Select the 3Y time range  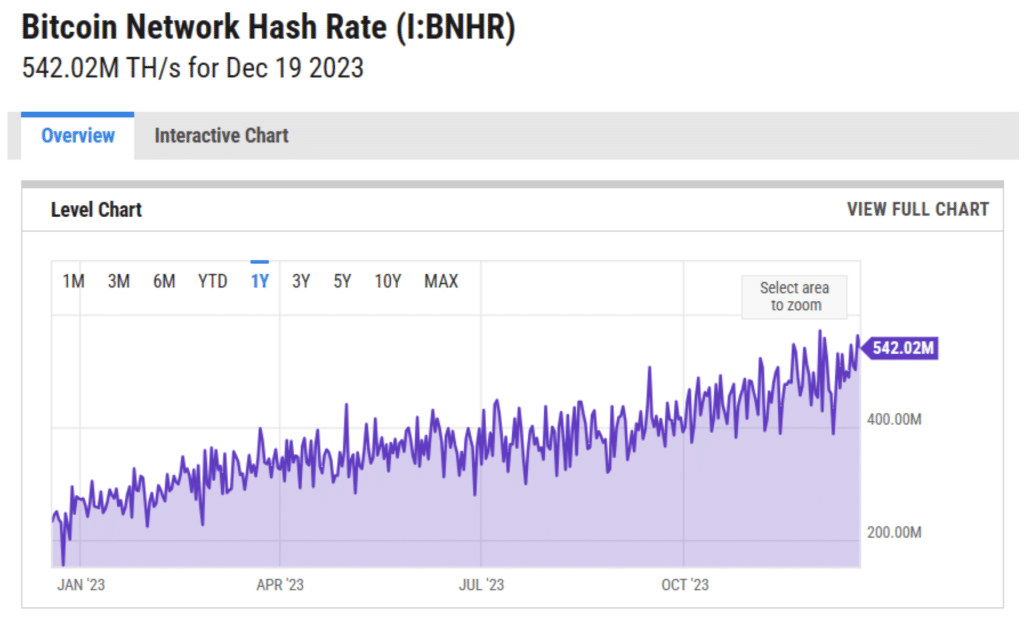point(301,281)
